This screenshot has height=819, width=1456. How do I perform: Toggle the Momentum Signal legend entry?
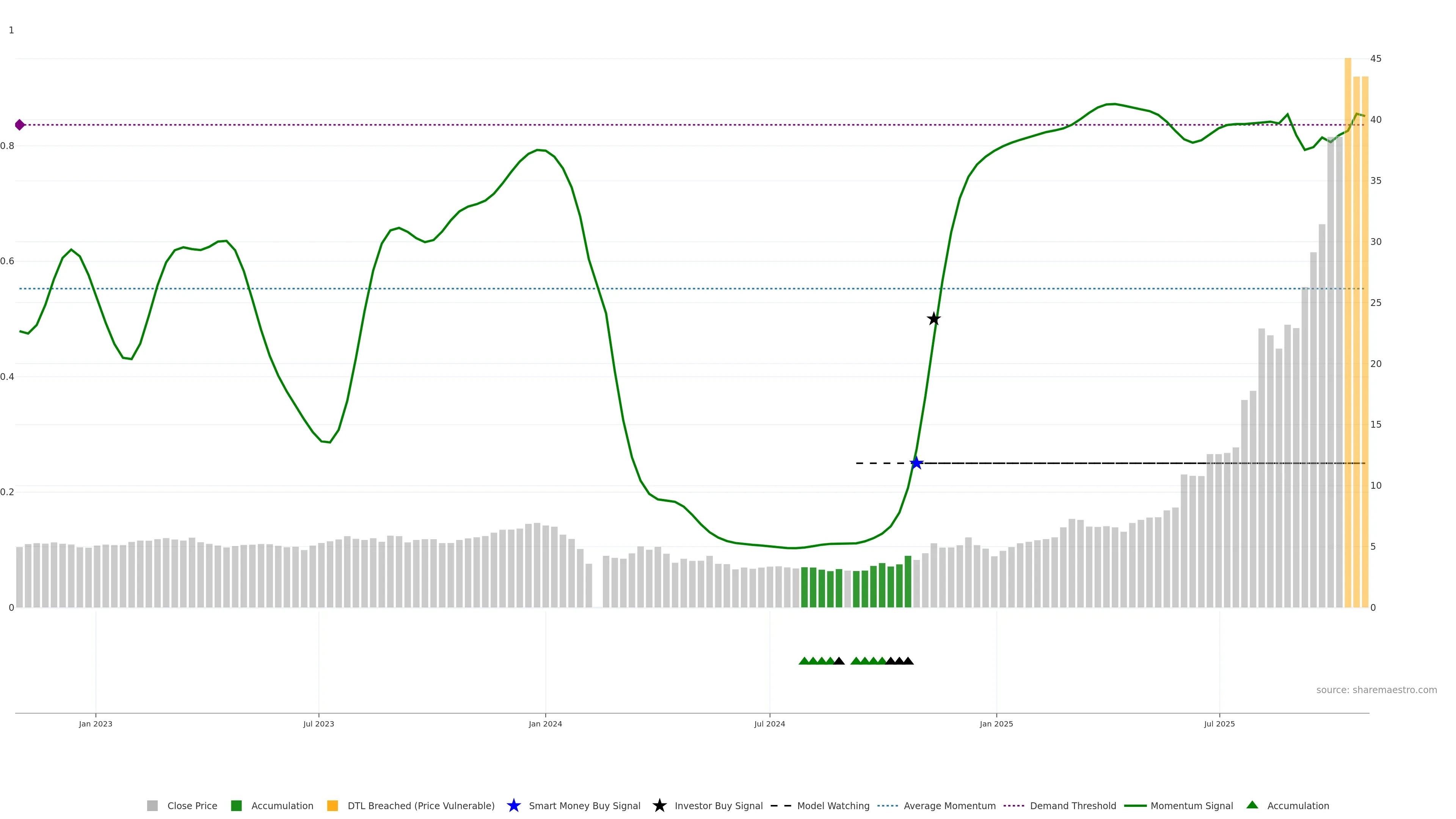pos(1191,805)
